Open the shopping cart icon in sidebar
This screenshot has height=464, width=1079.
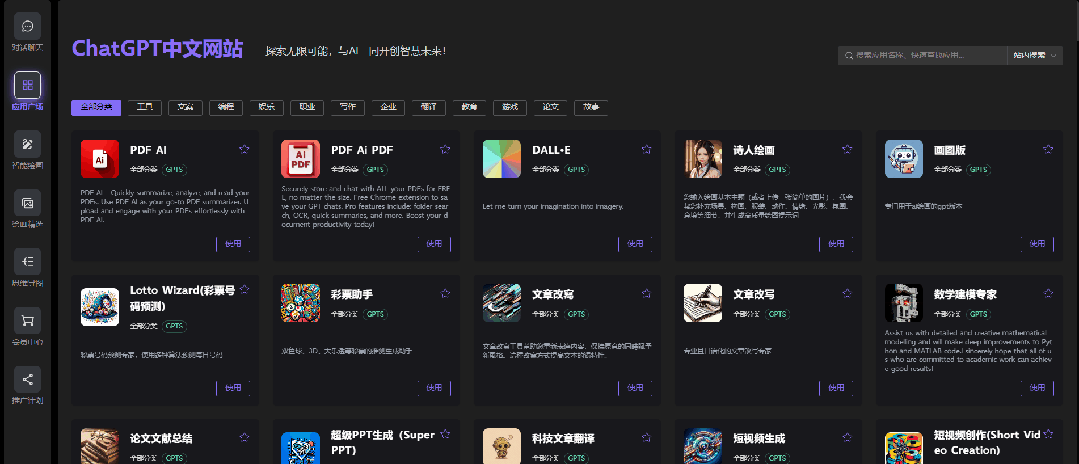click(28, 321)
